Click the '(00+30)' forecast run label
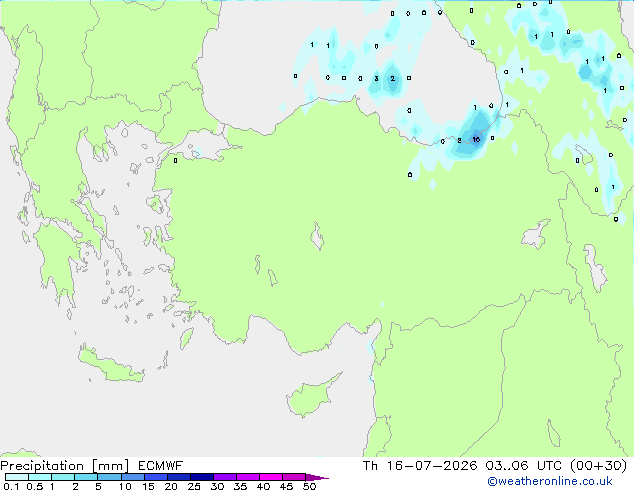The width and height of the screenshot is (634, 490). (599, 466)
